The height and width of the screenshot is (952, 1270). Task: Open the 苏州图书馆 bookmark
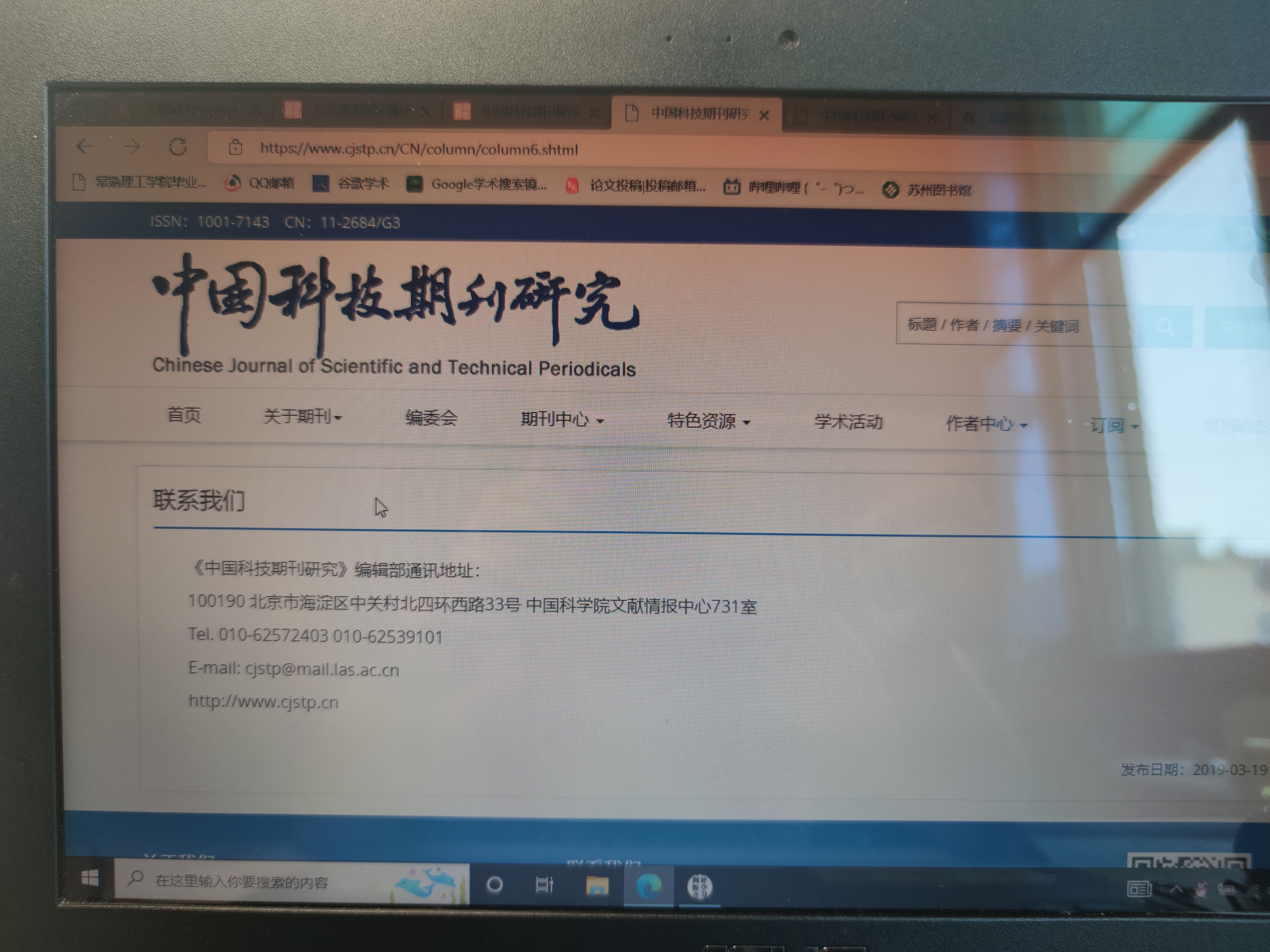[x=928, y=190]
